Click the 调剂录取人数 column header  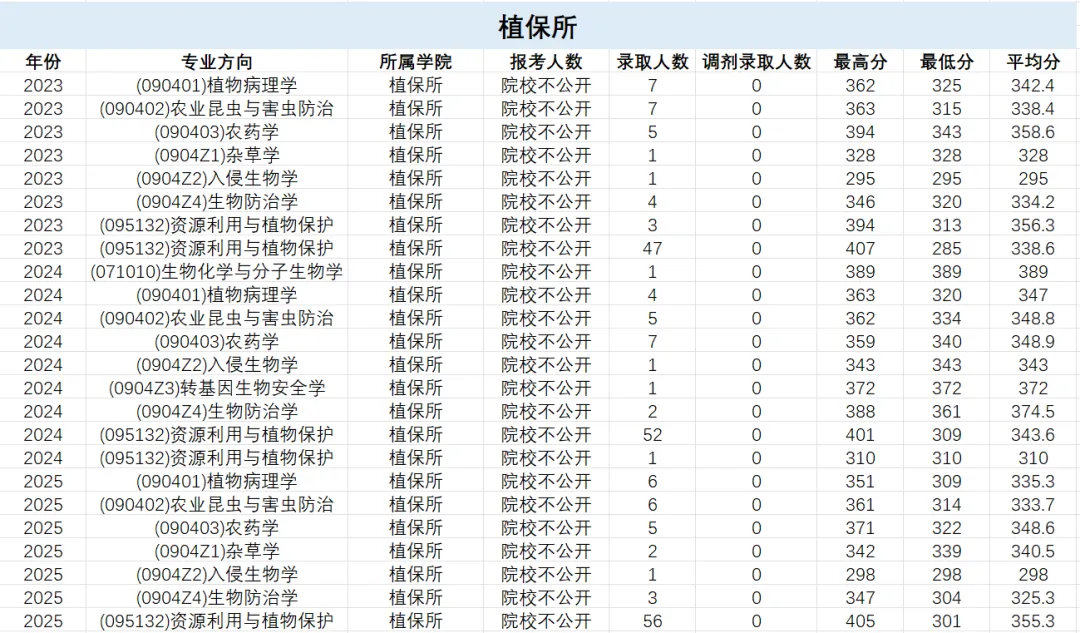point(756,62)
